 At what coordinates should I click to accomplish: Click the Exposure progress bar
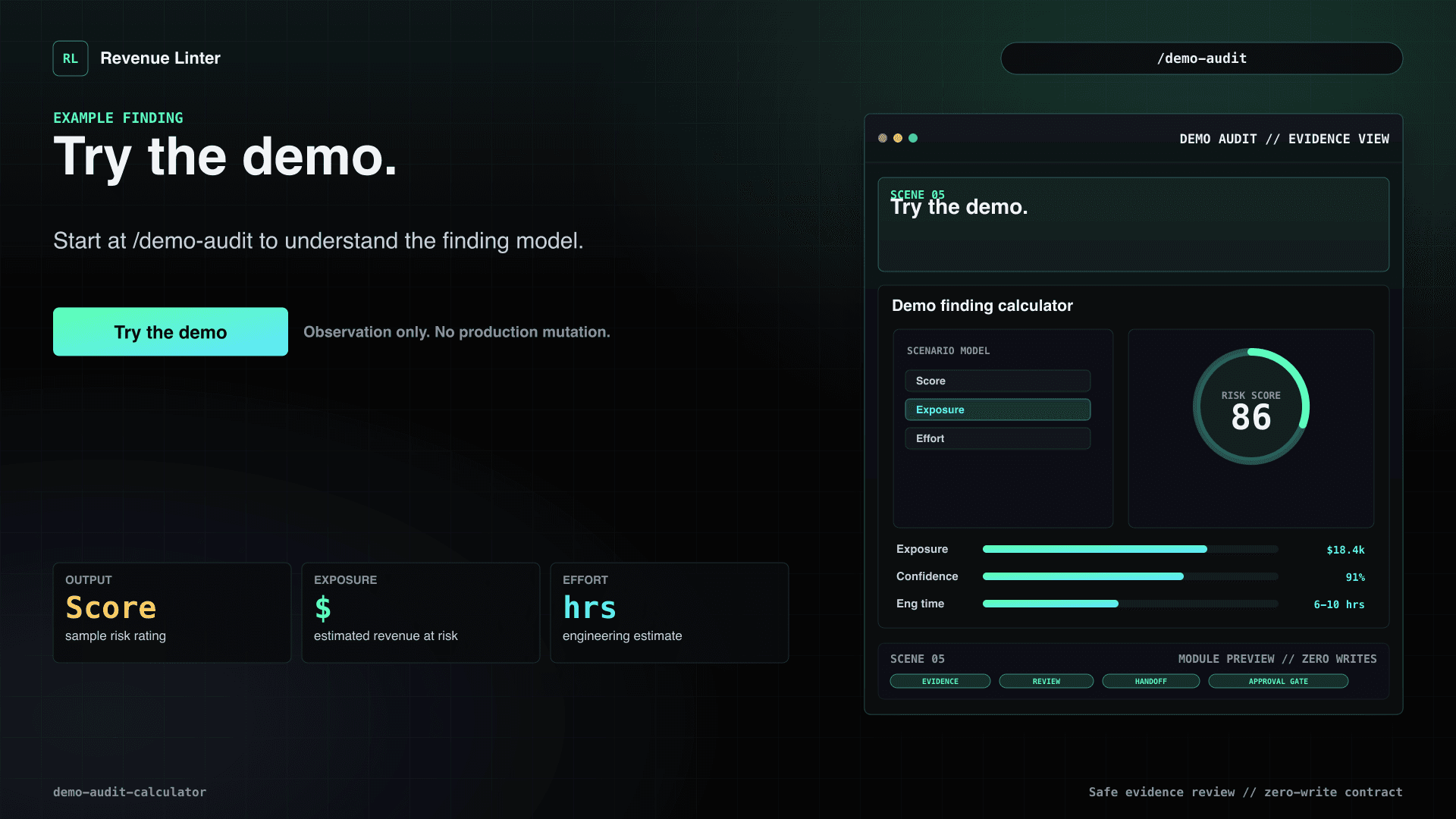click(1130, 549)
